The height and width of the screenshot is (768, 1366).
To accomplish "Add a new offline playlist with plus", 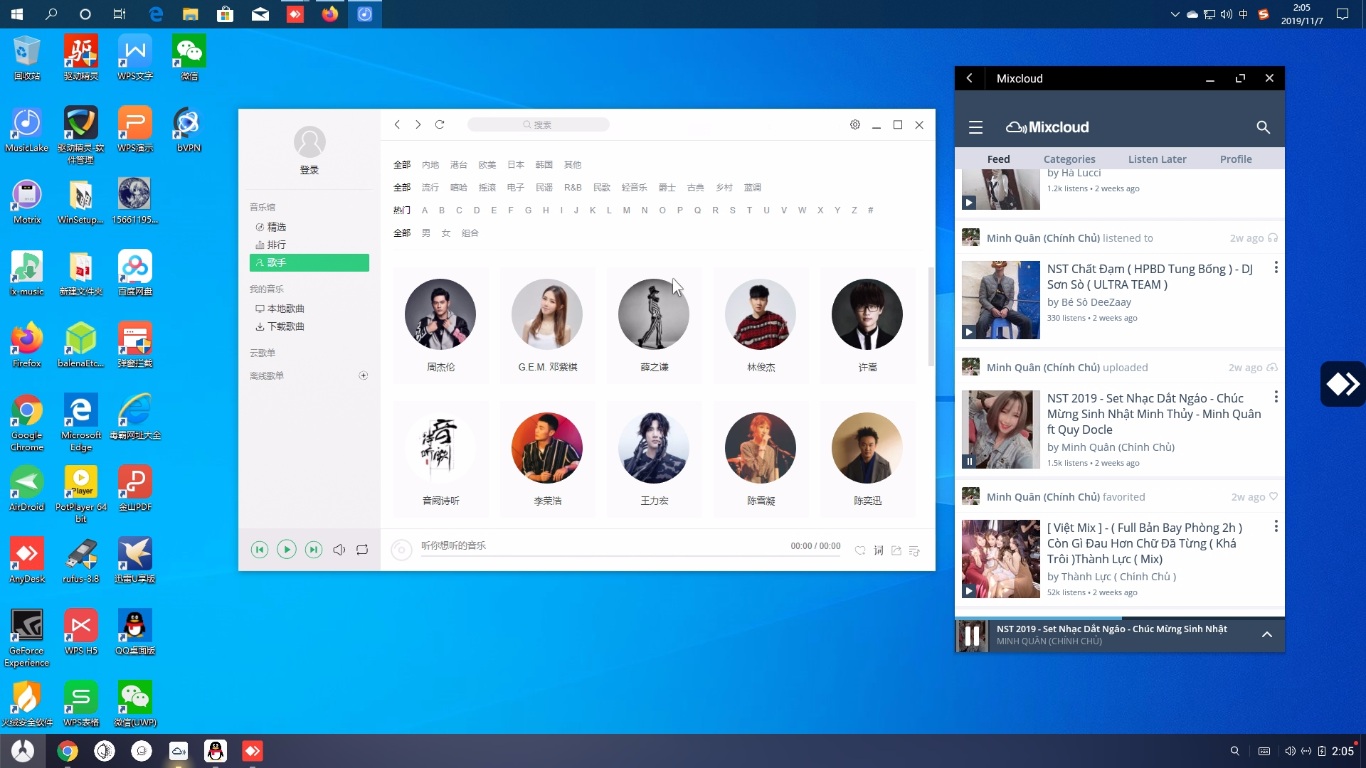I will pyautogui.click(x=363, y=376).
